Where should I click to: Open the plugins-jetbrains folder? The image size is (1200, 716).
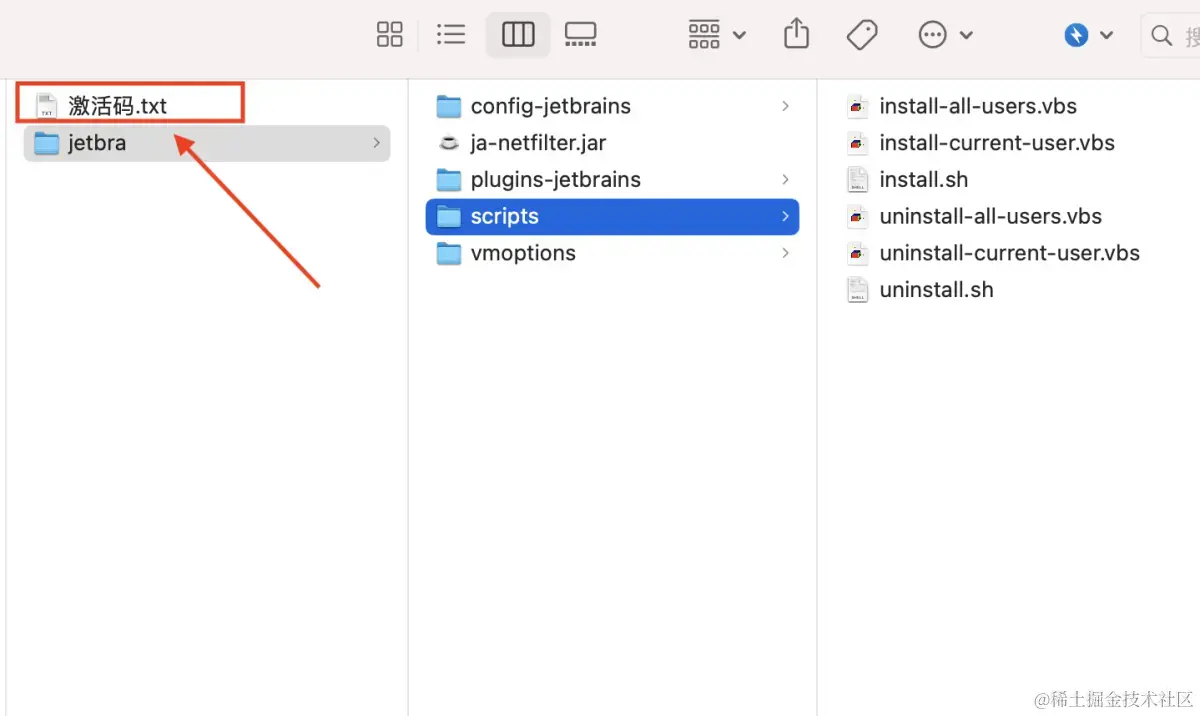click(556, 180)
